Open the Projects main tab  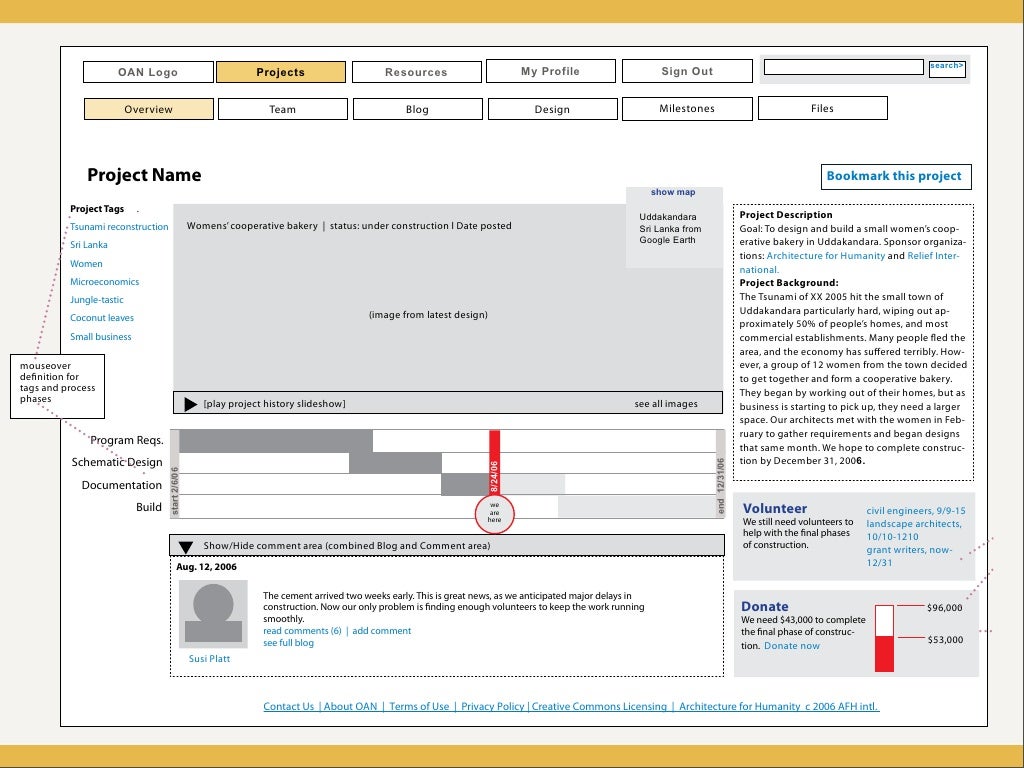(x=281, y=72)
